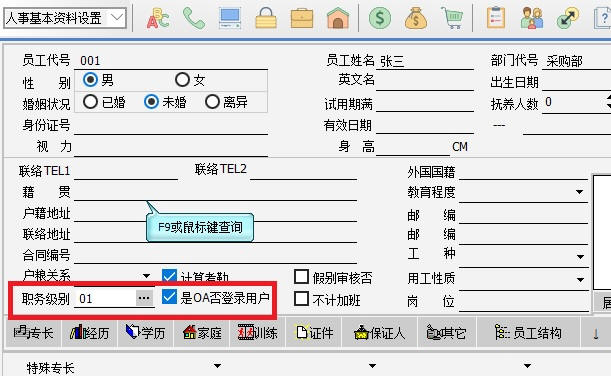Click the briefcase toolbar icon
This screenshot has height=376, width=611.
(x=302, y=18)
